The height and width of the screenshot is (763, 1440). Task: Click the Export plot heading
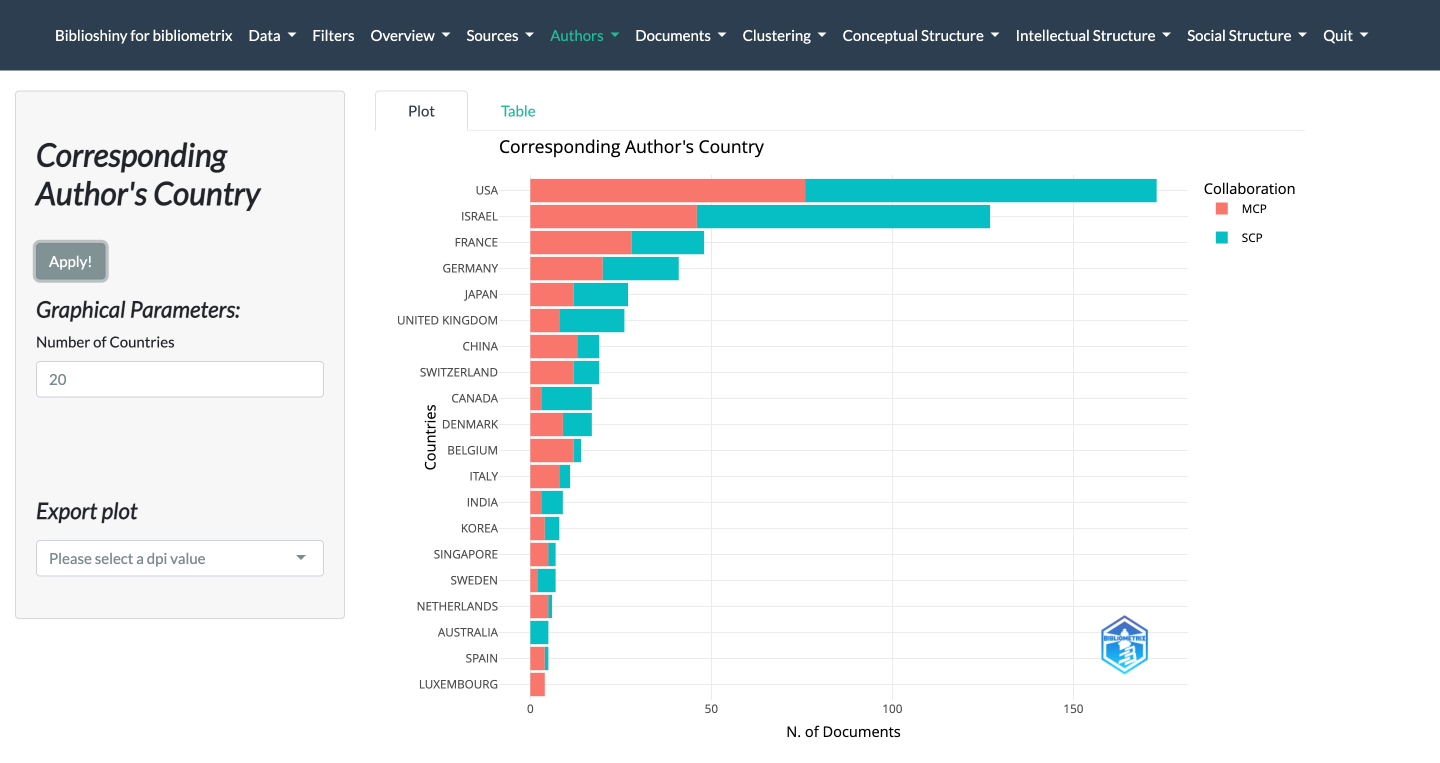[87, 511]
